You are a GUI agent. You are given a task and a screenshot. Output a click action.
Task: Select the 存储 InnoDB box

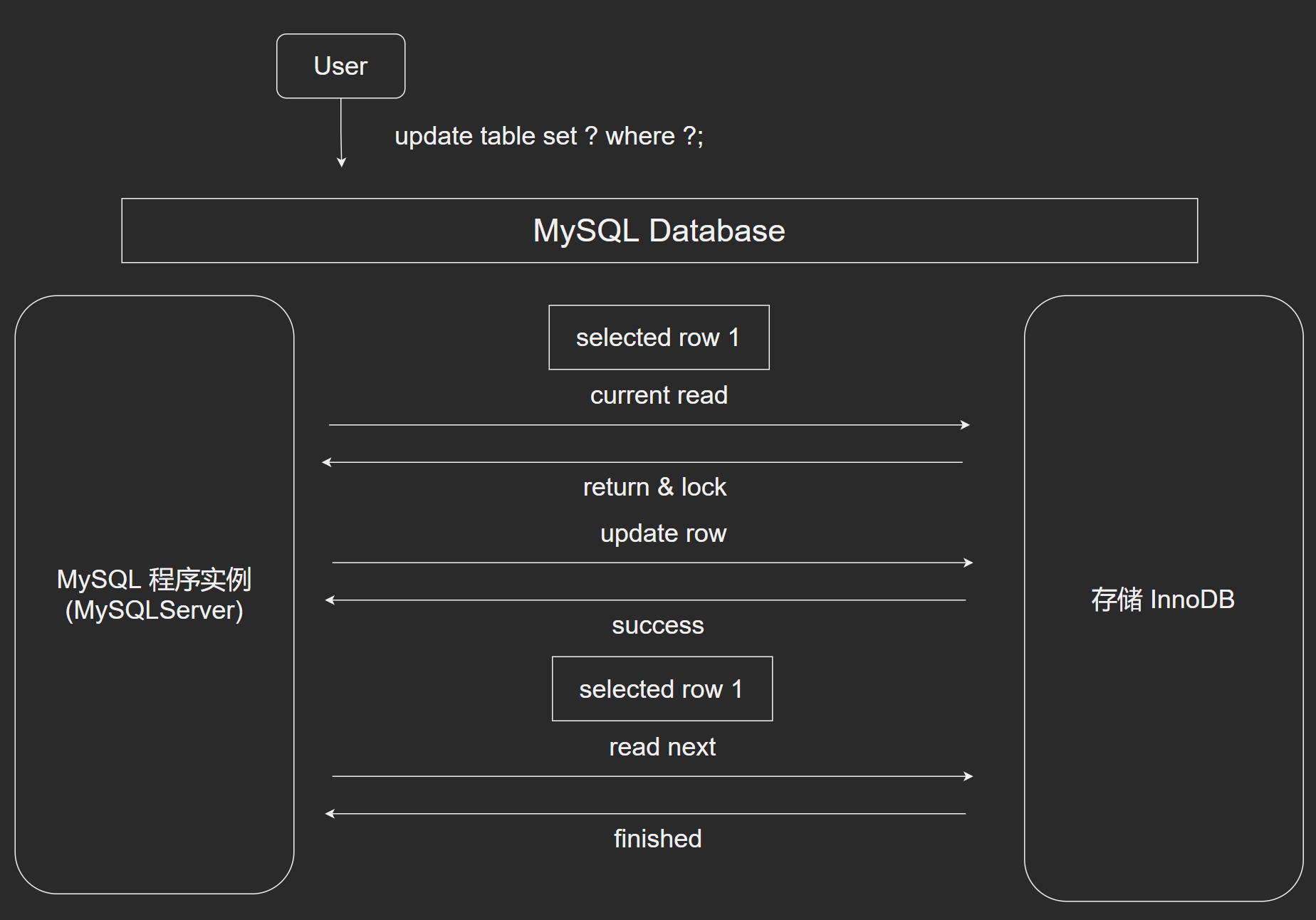pos(1164,598)
